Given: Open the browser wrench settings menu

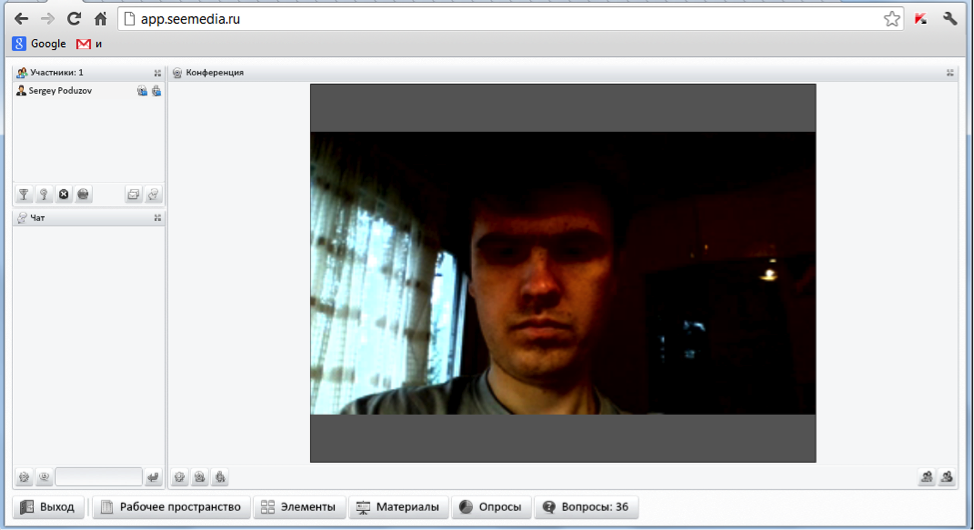Looking at the screenshot, I should click(950, 19).
